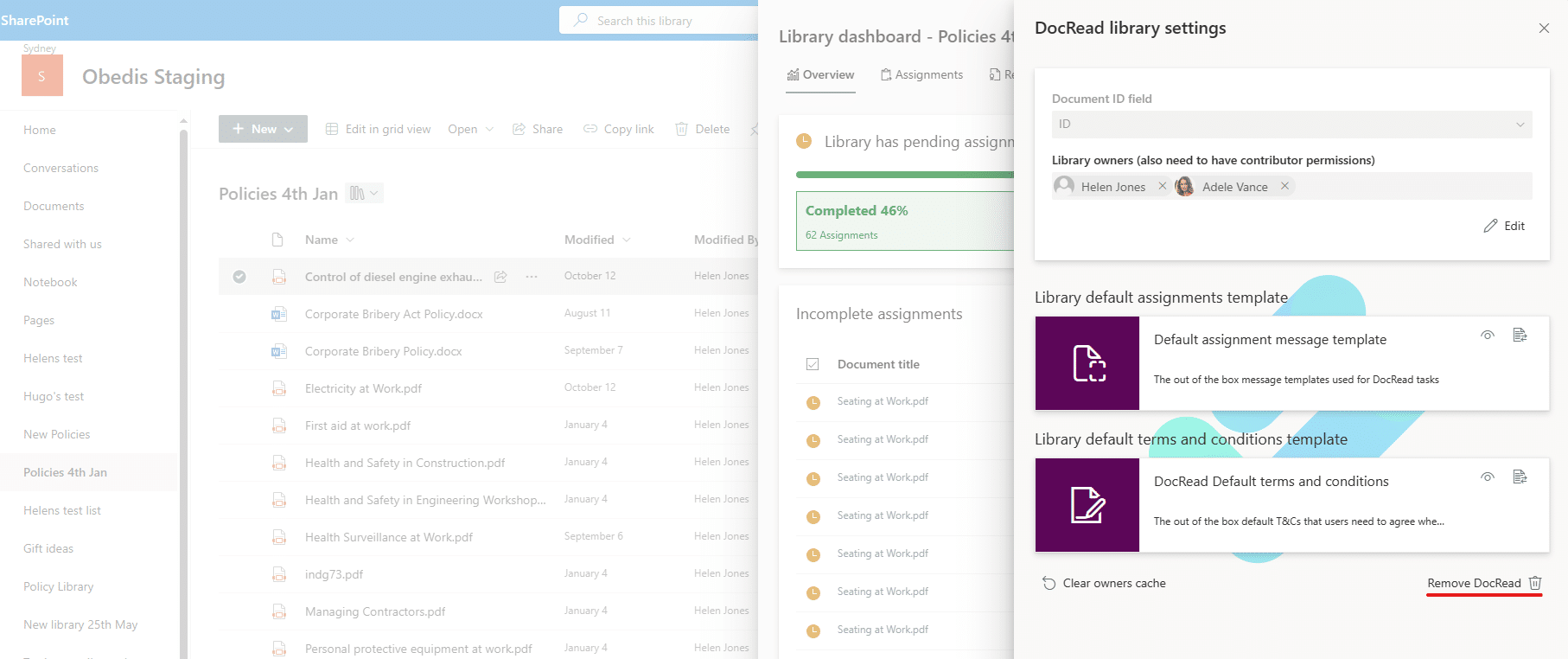Viewport: 1568px width, 659px height.
Task: Click the PDF icon of indg73.pdf
Action: [x=278, y=574]
